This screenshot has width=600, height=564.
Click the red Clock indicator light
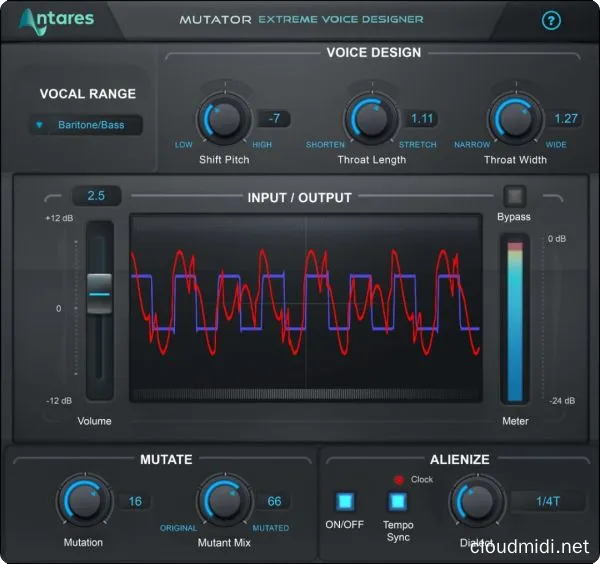click(399, 479)
